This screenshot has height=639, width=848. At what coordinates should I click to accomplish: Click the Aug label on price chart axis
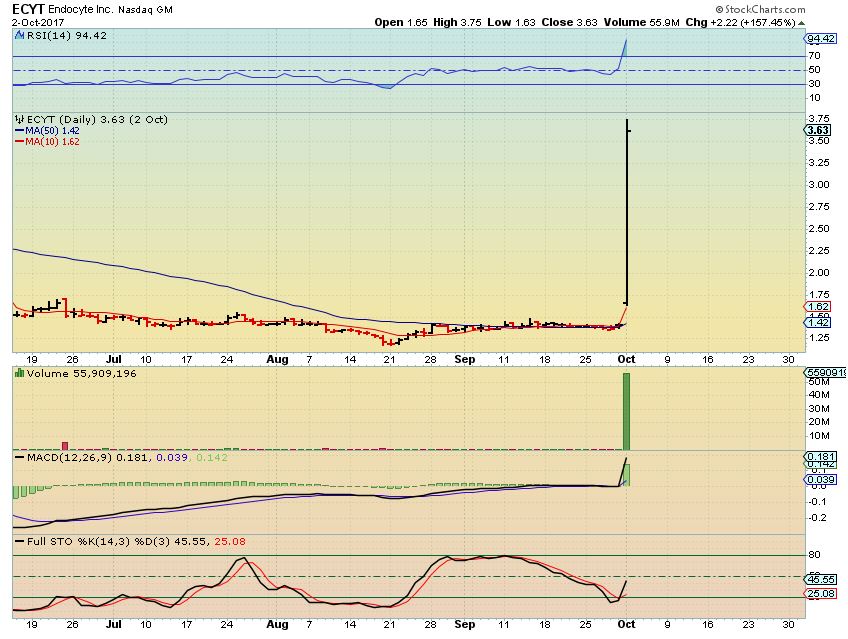pyautogui.click(x=277, y=360)
